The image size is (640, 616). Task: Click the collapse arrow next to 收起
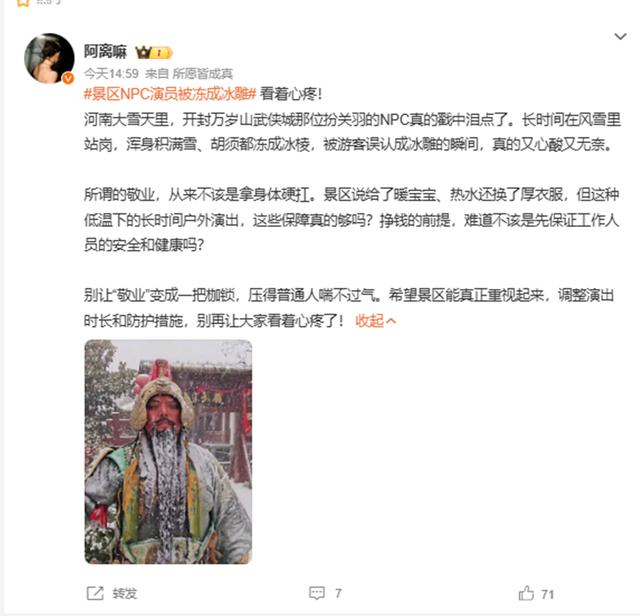pyautogui.click(x=391, y=321)
